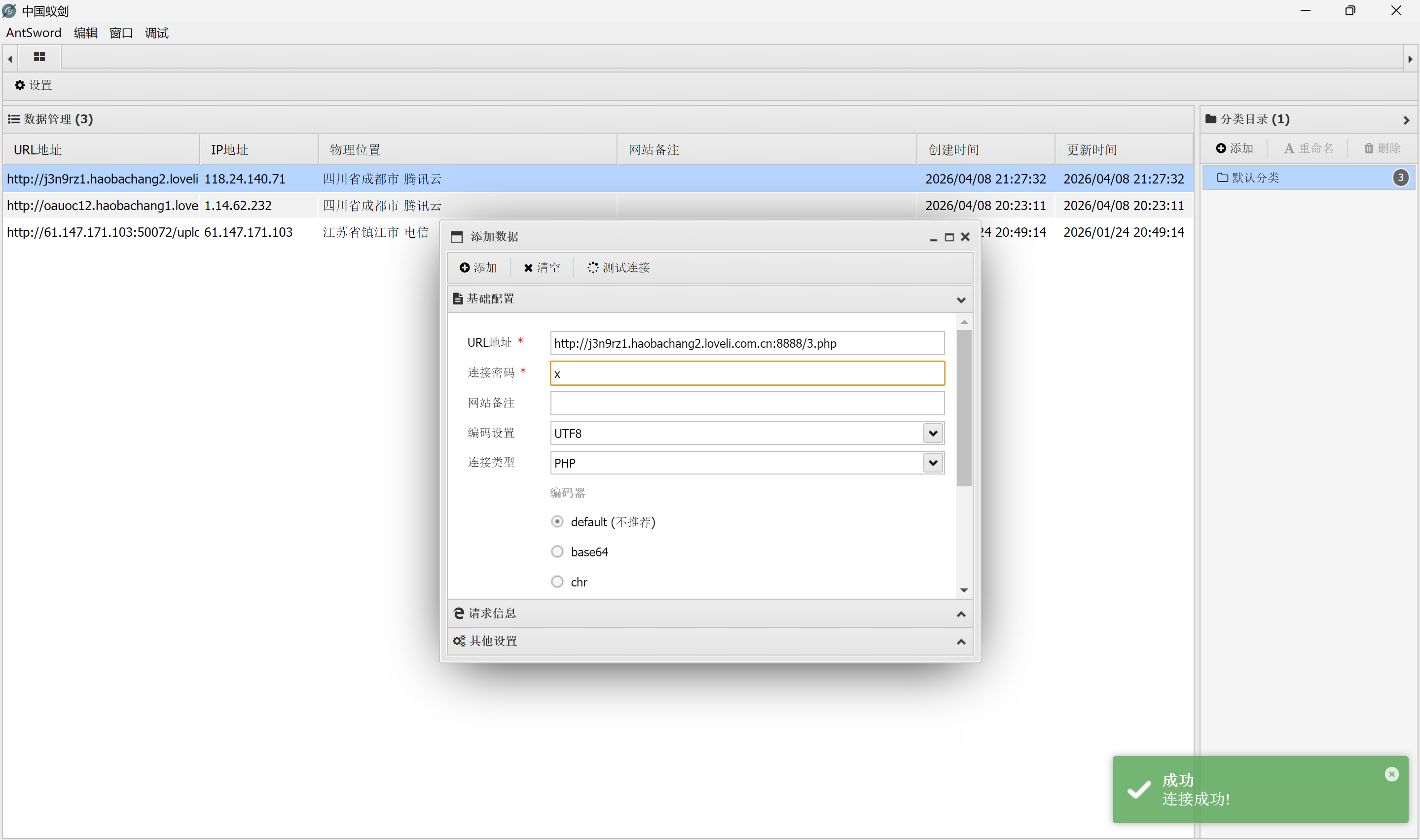This screenshot has height=840, width=1420.
Task: Select the 默认分类 category folder
Action: pyautogui.click(x=1255, y=178)
